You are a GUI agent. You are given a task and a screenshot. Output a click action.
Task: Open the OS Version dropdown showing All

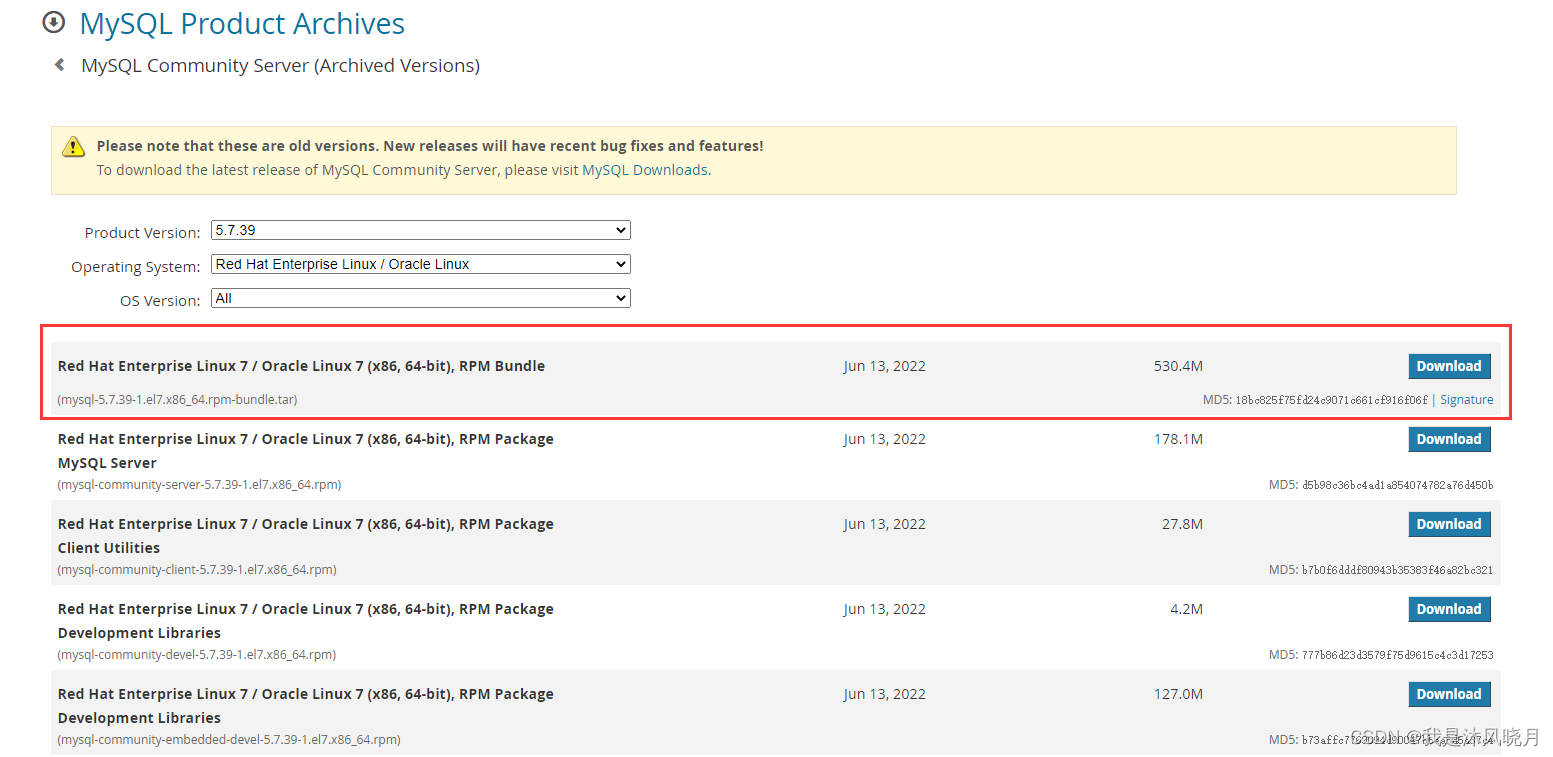tap(421, 299)
